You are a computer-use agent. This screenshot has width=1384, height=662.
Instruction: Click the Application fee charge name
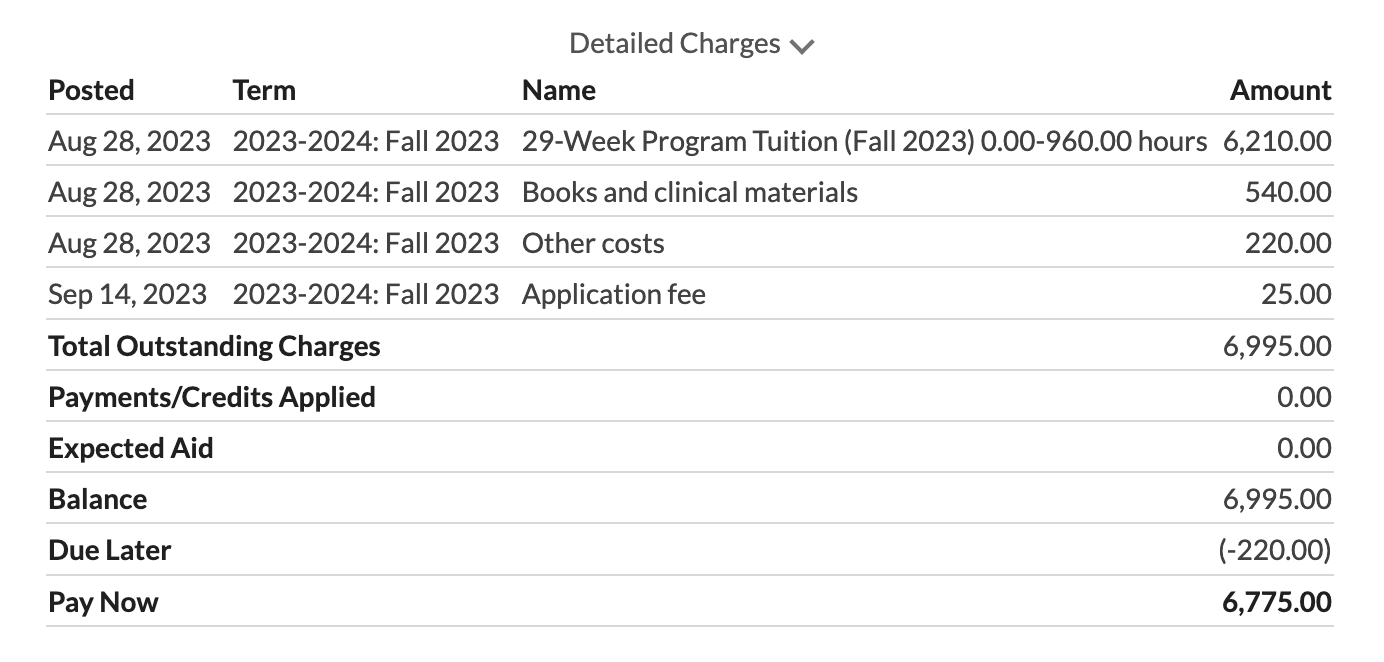click(x=613, y=294)
